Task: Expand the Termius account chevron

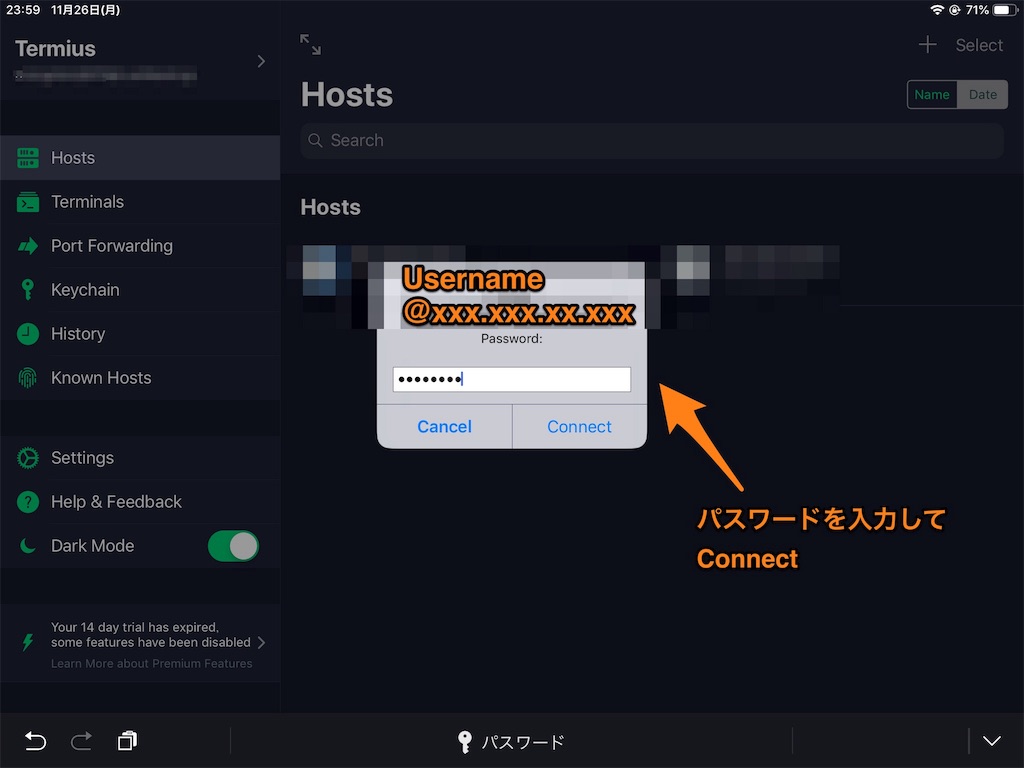Action: click(x=261, y=61)
